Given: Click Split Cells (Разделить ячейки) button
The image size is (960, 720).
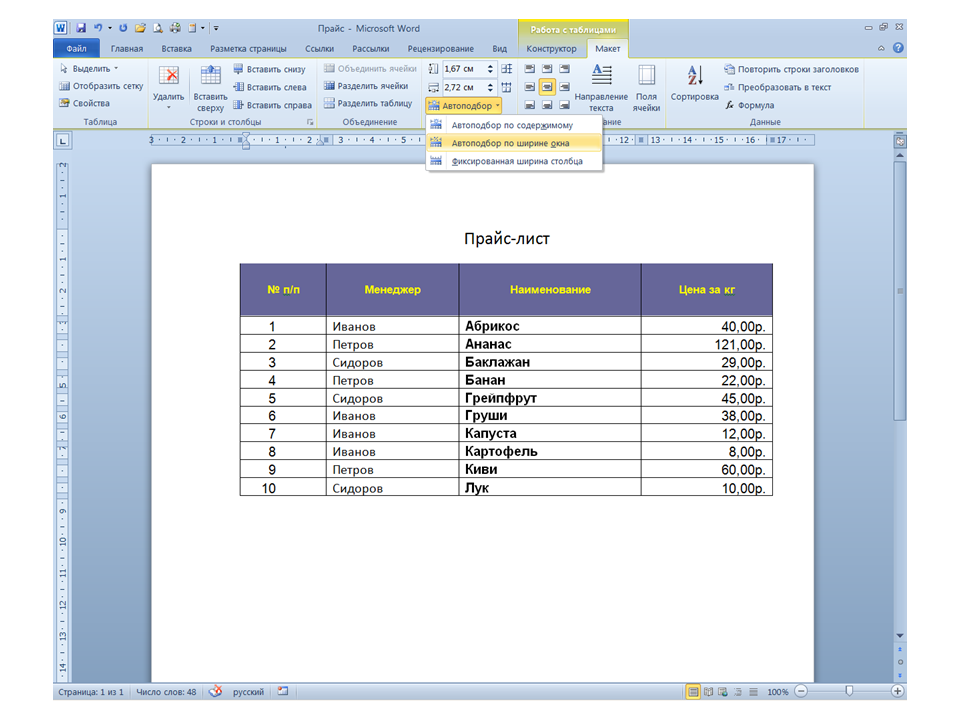Looking at the screenshot, I should pyautogui.click(x=366, y=86).
